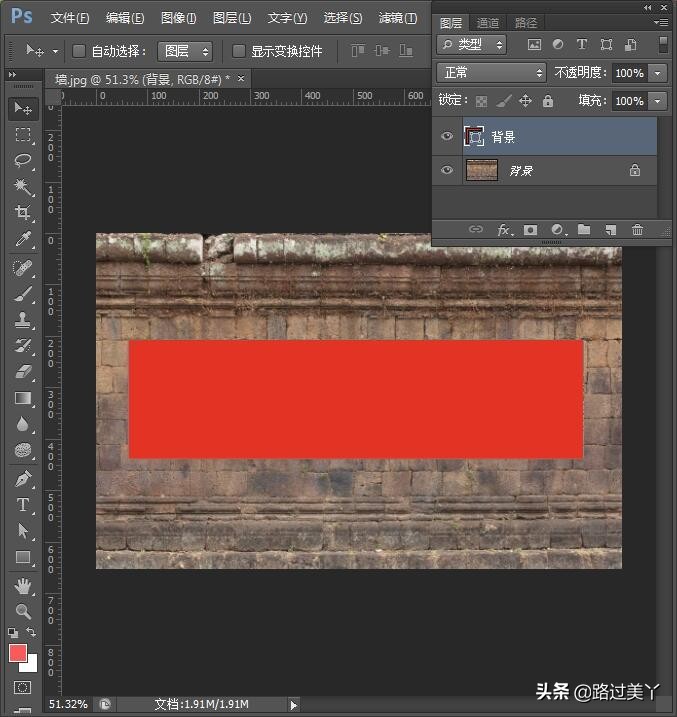
Task: Create a new layer
Action: (x=610, y=229)
